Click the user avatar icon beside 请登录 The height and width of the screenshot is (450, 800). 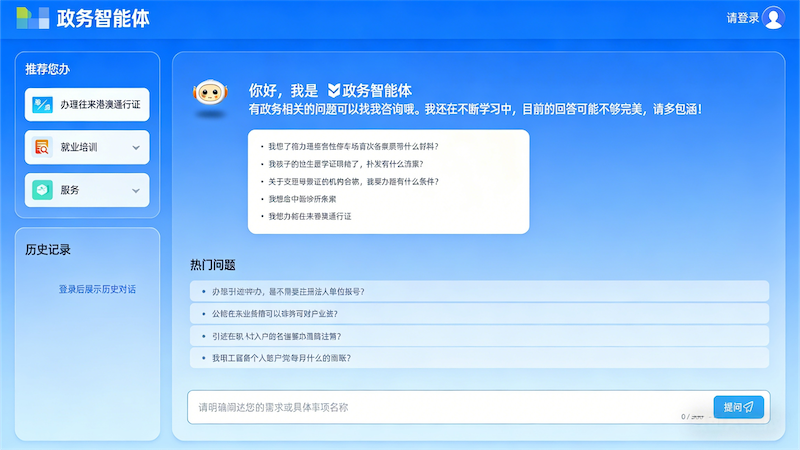[773, 18]
